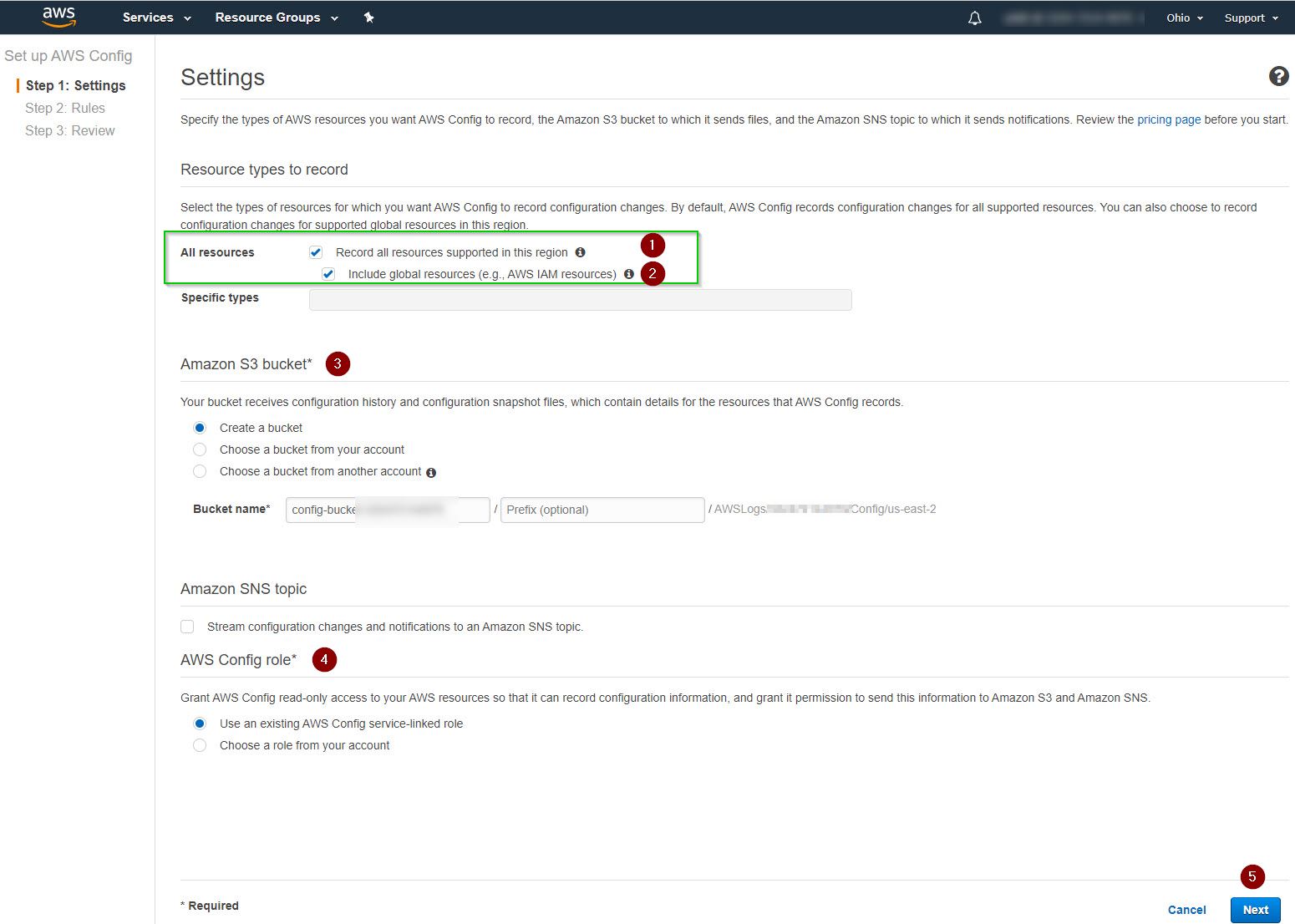Select Choose a role from your account

pos(200,745)
